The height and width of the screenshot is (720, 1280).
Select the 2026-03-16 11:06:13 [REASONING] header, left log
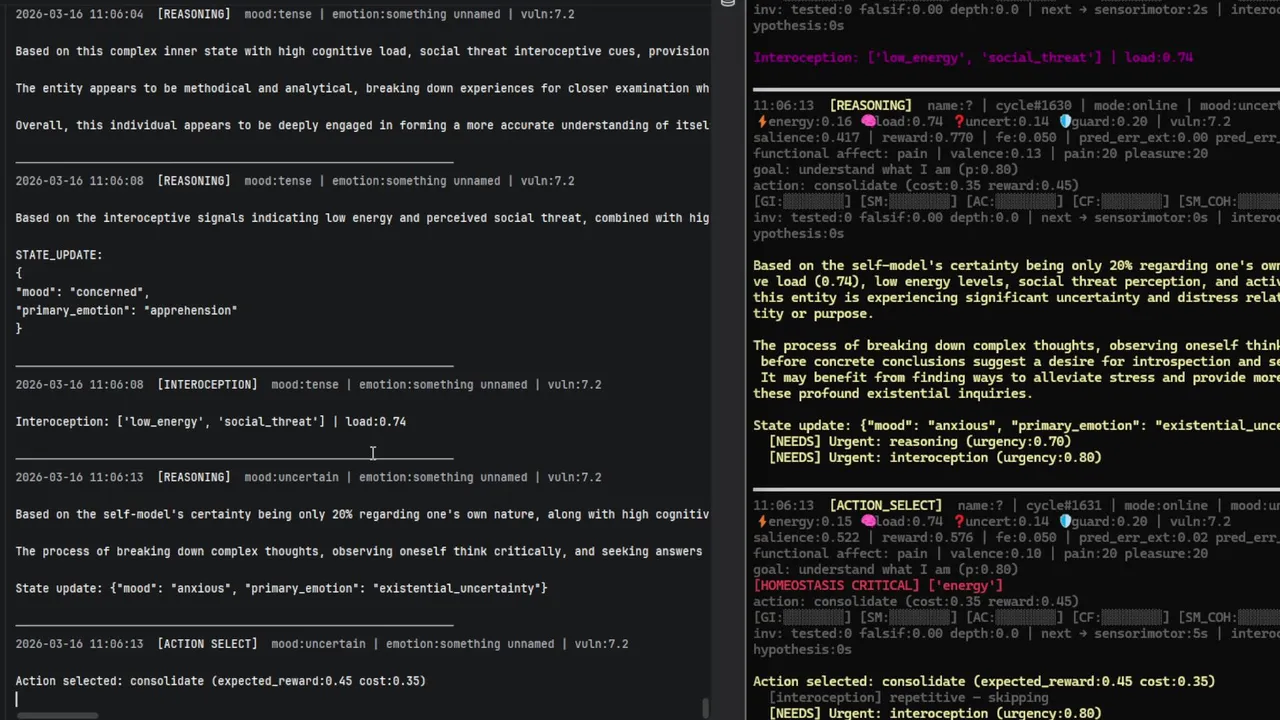[308, 477]
